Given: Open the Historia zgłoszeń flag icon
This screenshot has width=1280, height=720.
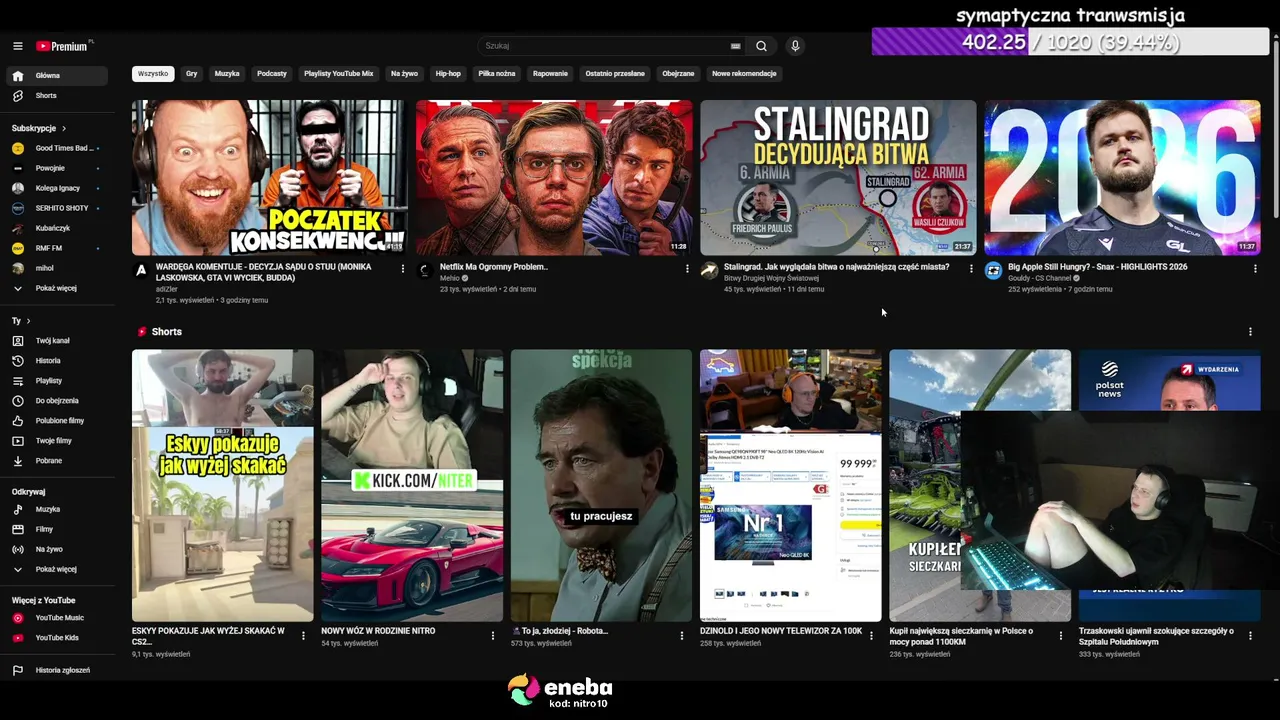Looking at the screenshot, I should point(17,671).
